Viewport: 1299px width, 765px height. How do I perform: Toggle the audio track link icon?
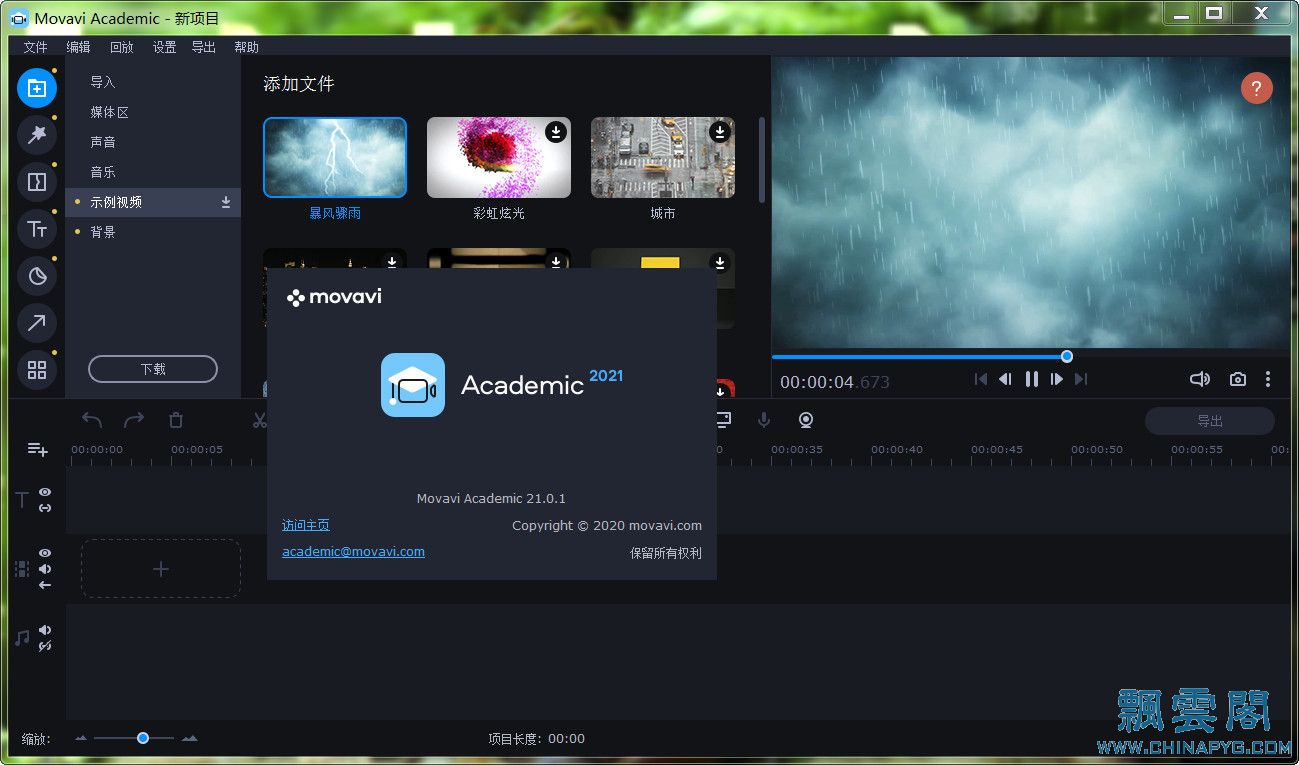pos(45,646)
